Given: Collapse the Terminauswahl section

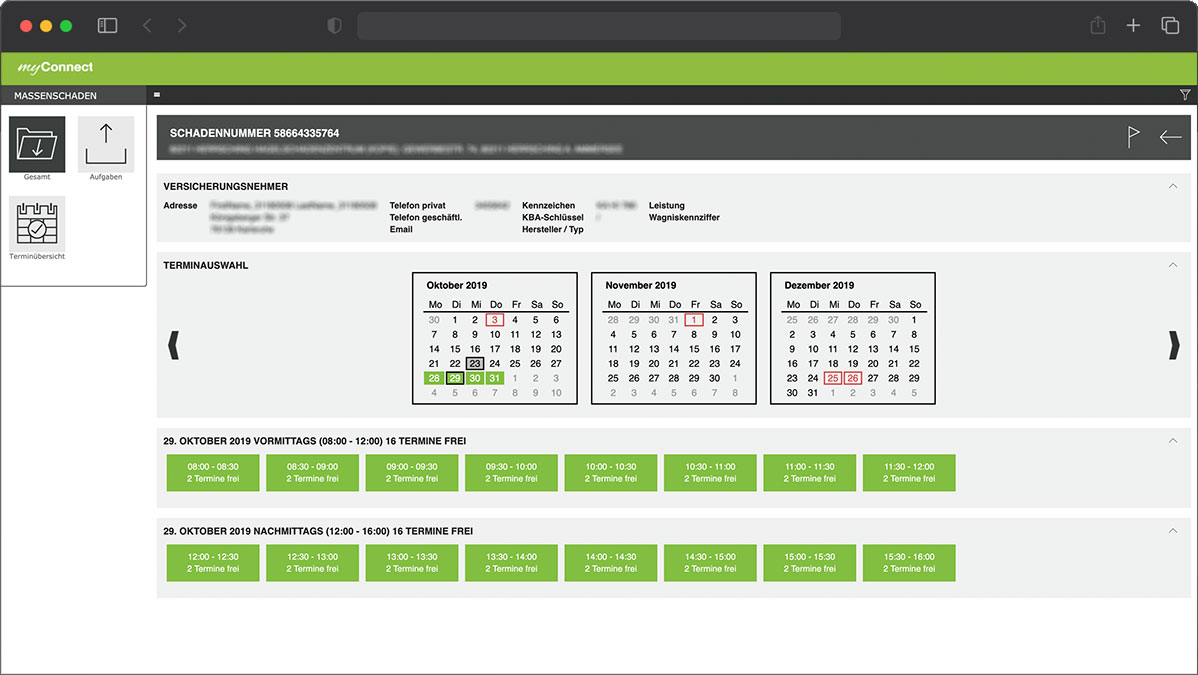Looking at the screenshot, I should pyautogui.click(x=1173, y=265).
